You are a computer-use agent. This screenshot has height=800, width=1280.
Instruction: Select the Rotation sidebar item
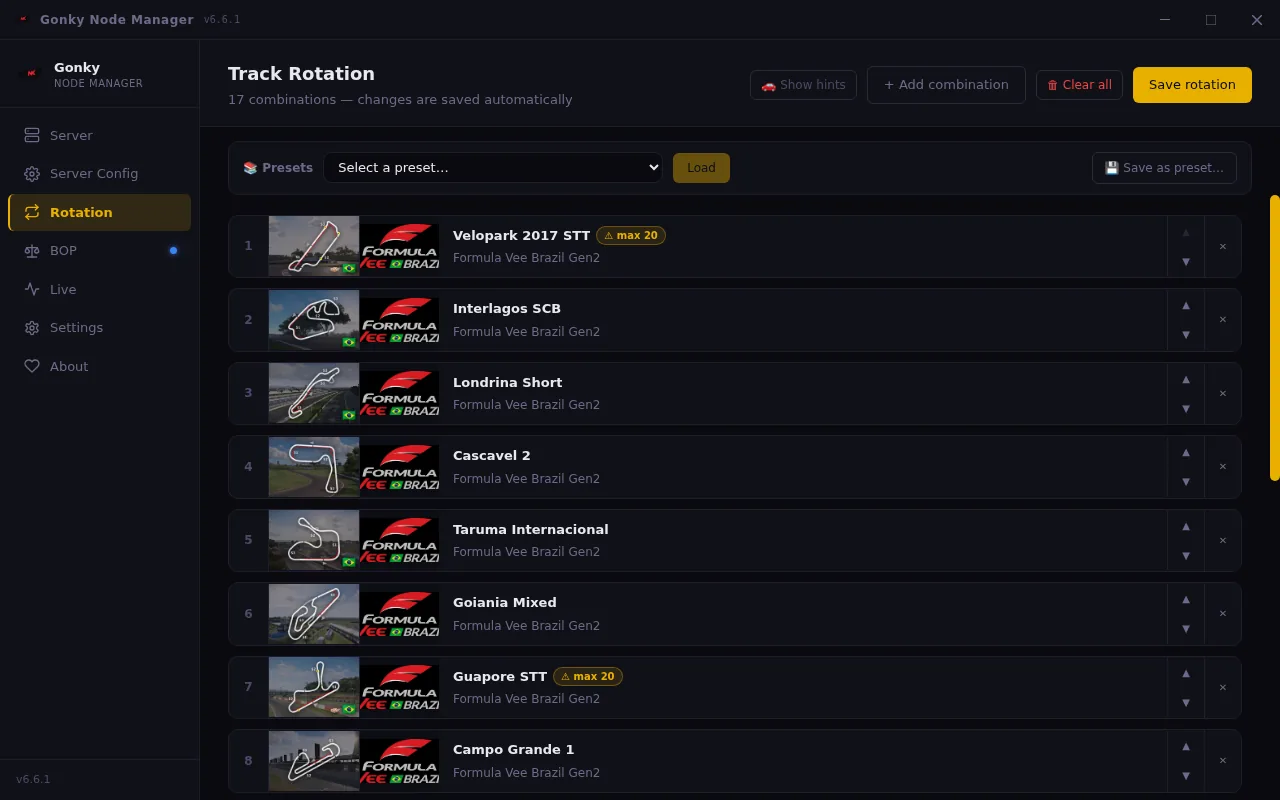point(99,212)
